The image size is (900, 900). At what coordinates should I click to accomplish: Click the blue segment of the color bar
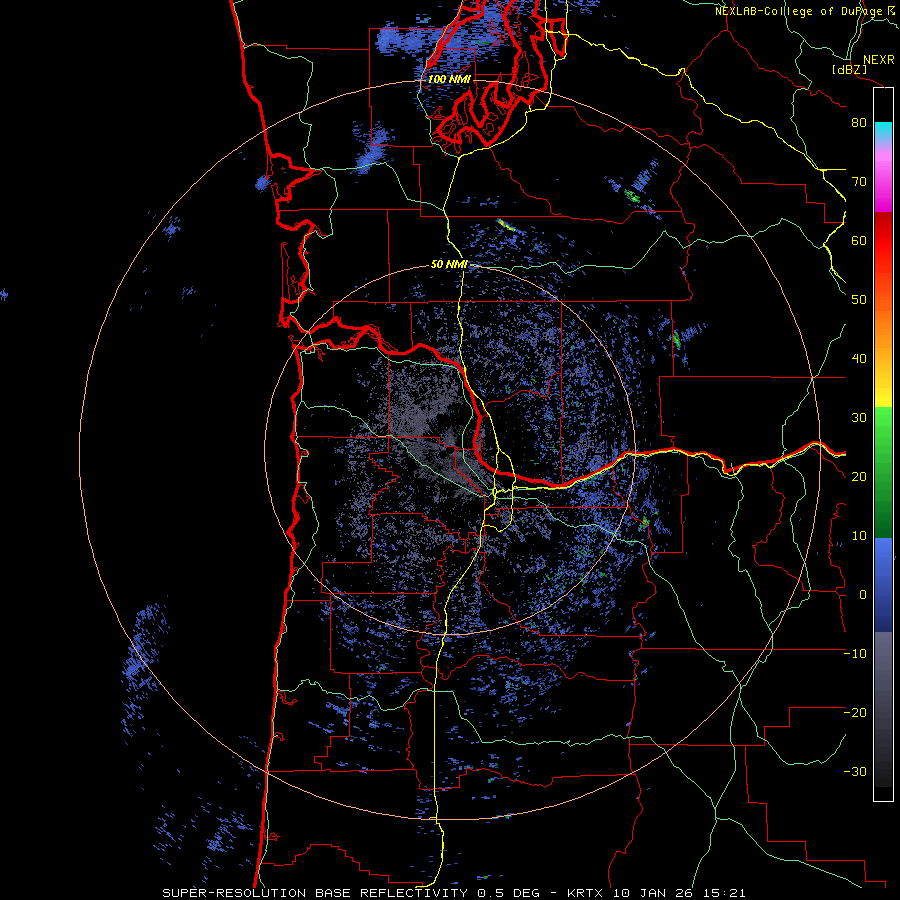click(883, 585)
